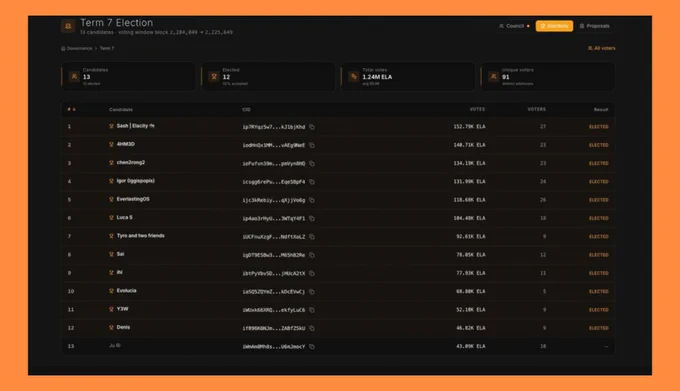The image size is (680, 391).
Task: Copy the CID for Evolucia
Action: tap(312, 292)
